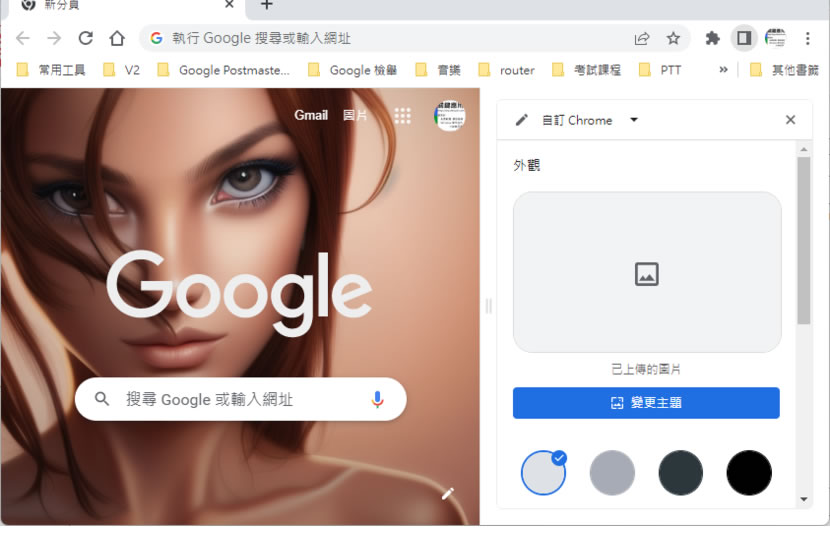Image resolution: width=830 pixels, height=548 pixels.
Task: Bookmark this tab with the star
Action: [673, 38]
